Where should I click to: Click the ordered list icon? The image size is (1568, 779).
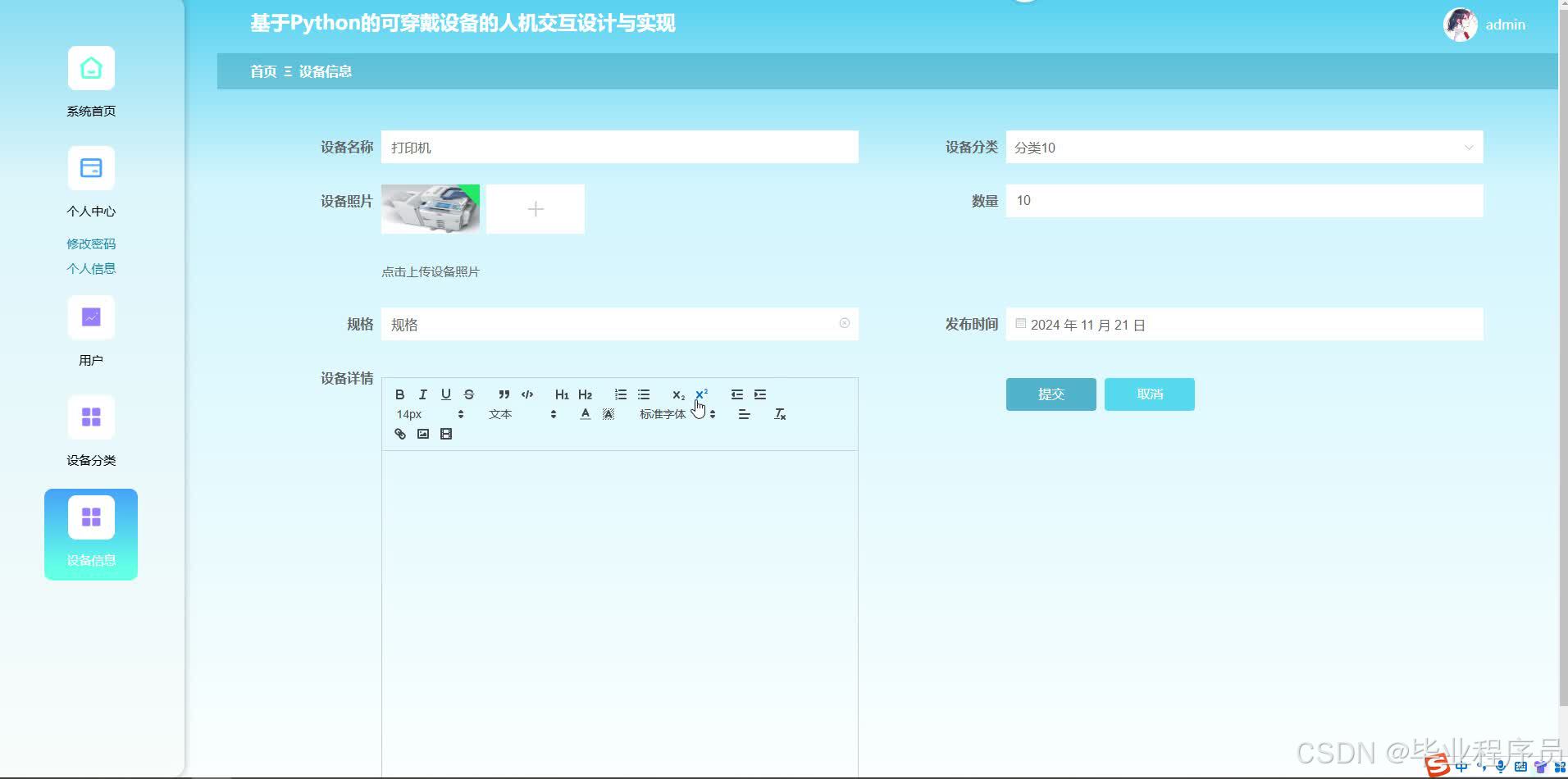[621, 394]
